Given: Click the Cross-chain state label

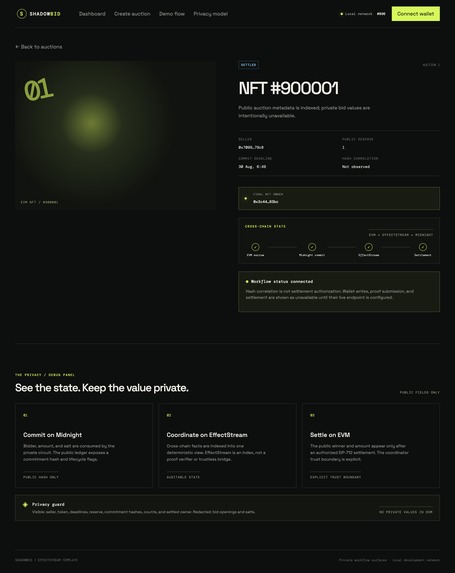Looking at the screenshot, I should (265, 227).
